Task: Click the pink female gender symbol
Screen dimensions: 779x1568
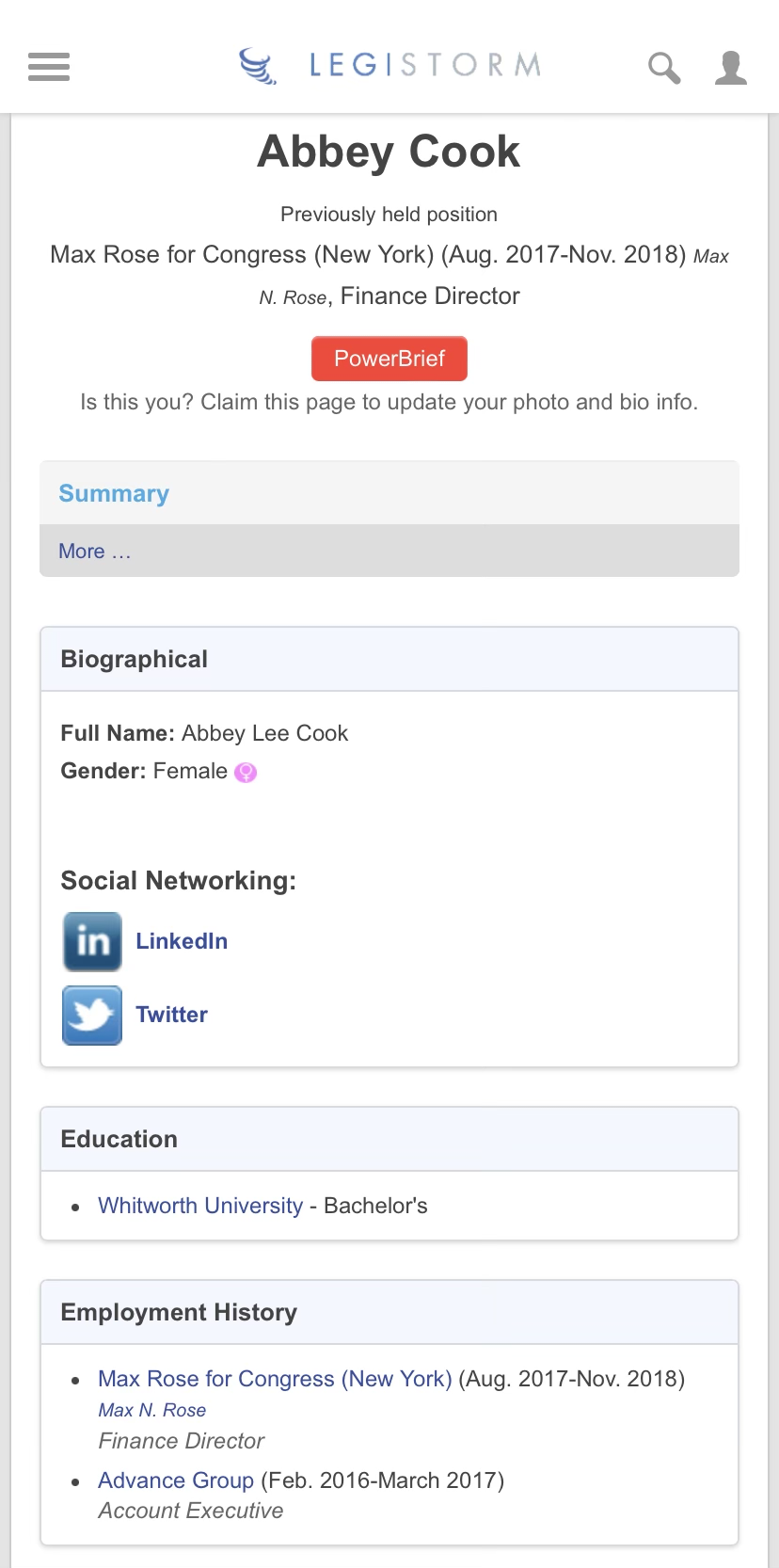Action: click(246, 773)
